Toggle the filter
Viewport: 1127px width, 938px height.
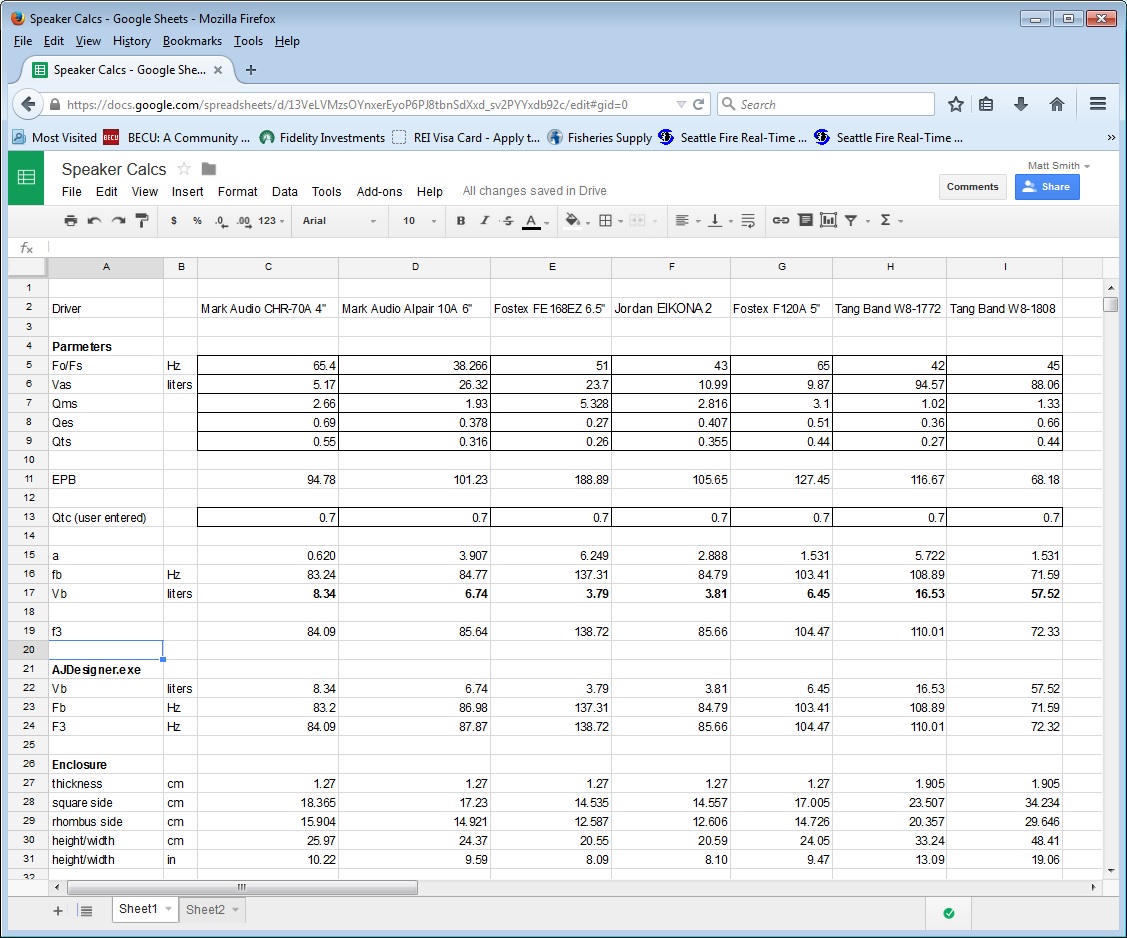tap(851, 221)
